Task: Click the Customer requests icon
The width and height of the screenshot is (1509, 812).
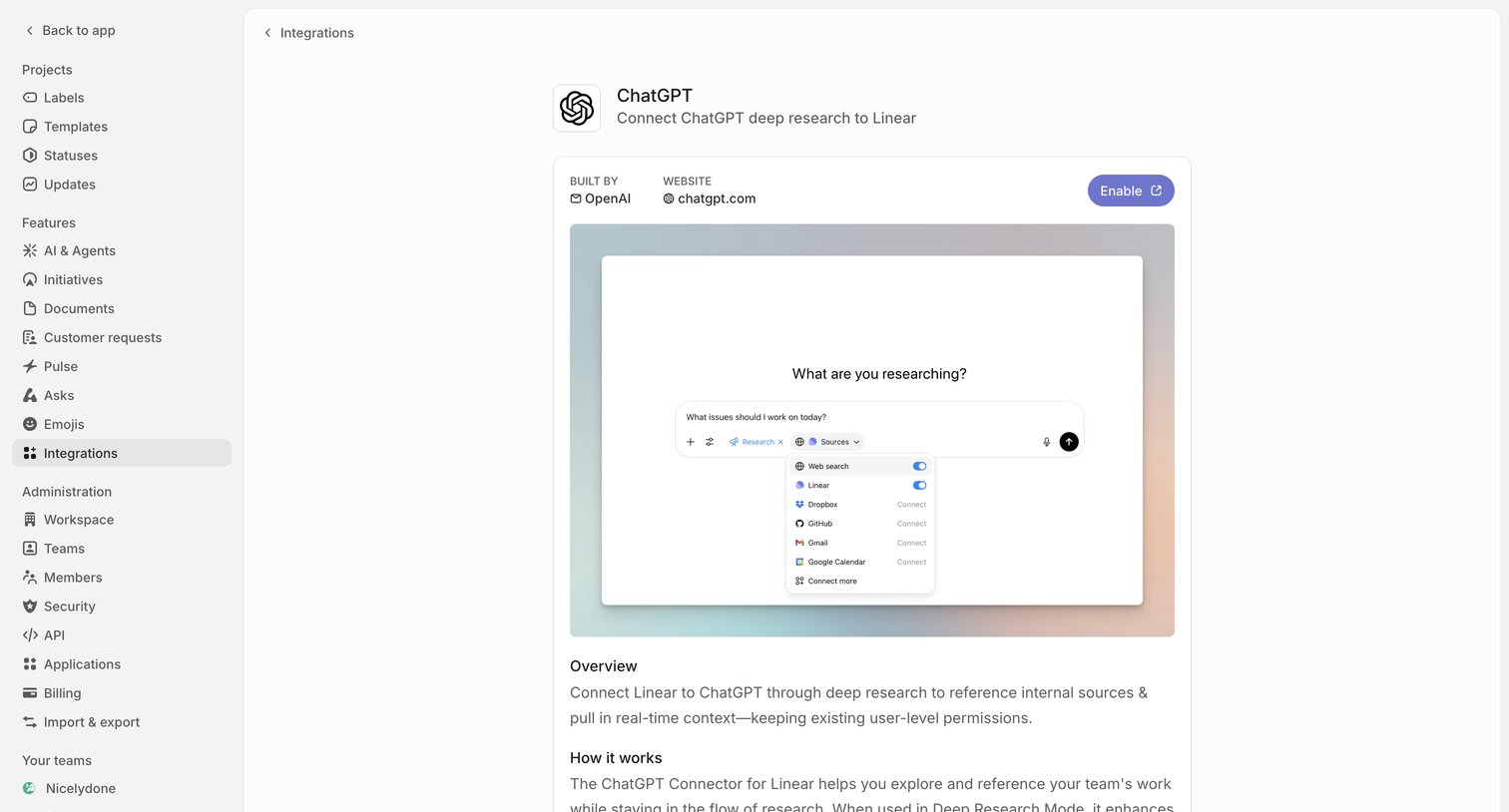Action: pos(30,338)
